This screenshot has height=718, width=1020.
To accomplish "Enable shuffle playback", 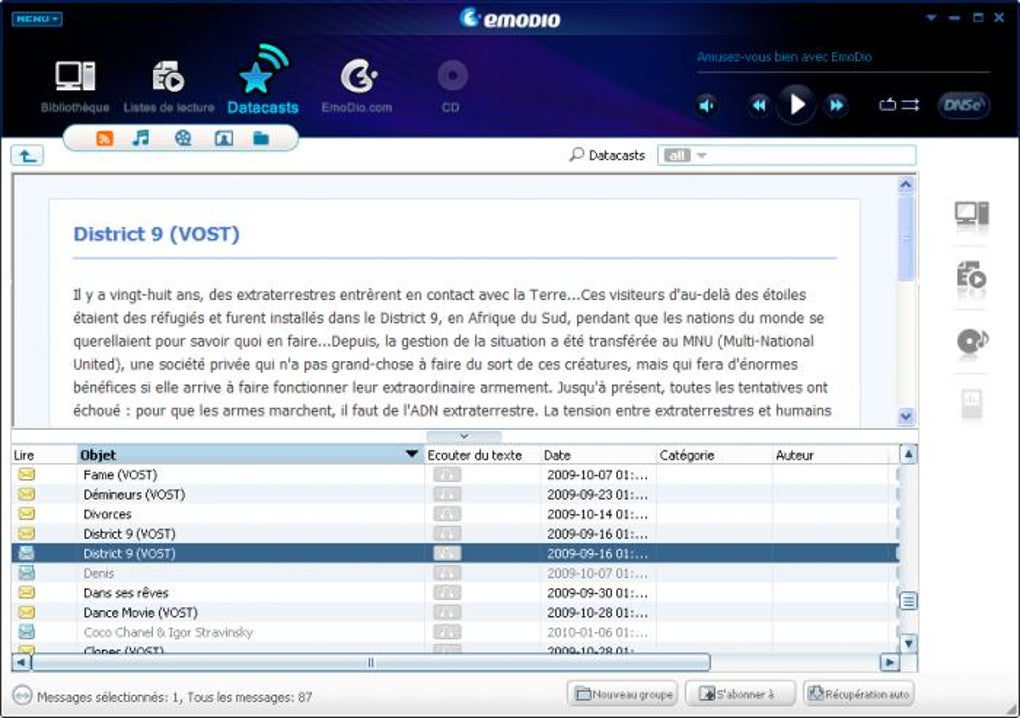I will [x=908, y=104].
